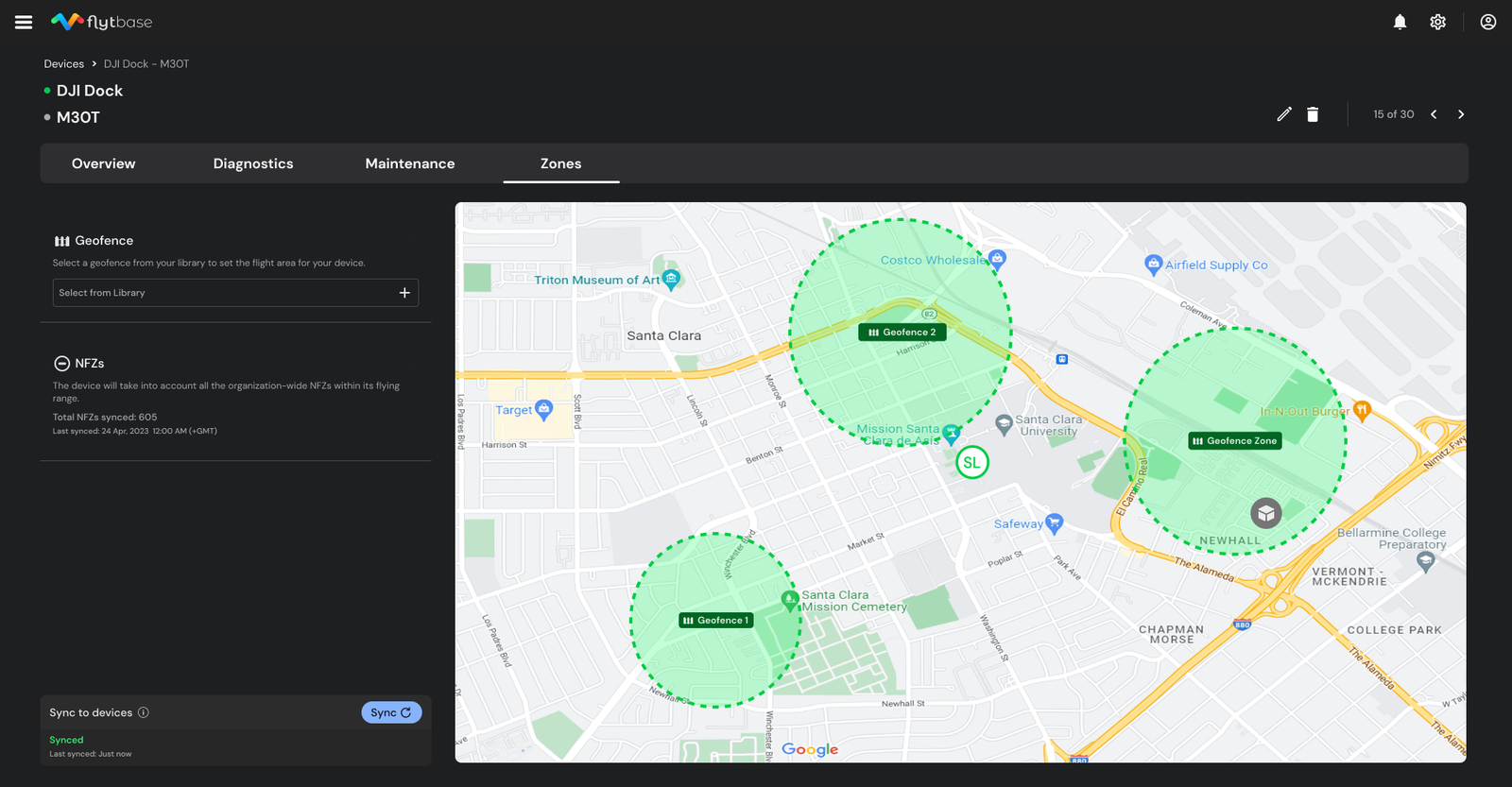
Task: Click the Newhall label on map
Action: (1230, 540)
